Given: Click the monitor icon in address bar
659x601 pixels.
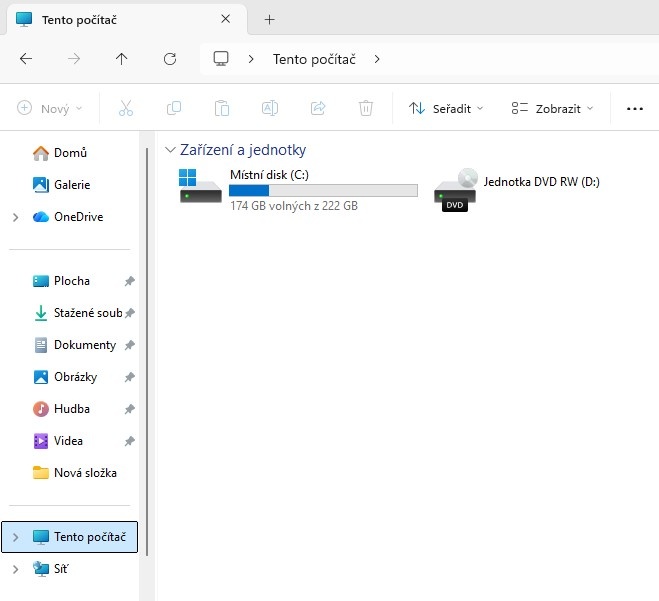Looking at the screenshot, I should click(x=221, y=59).
